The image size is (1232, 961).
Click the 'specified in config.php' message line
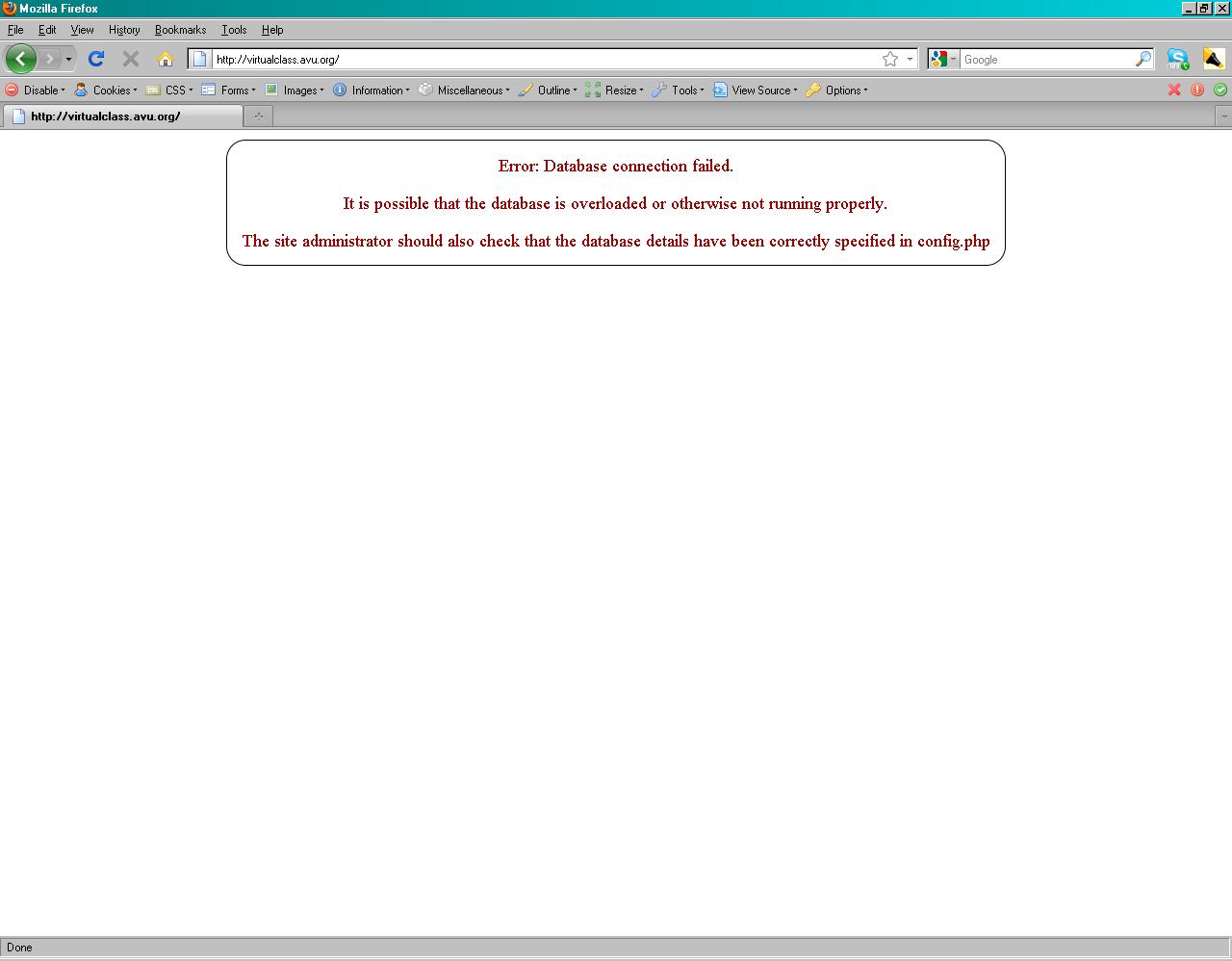(616, 241)
